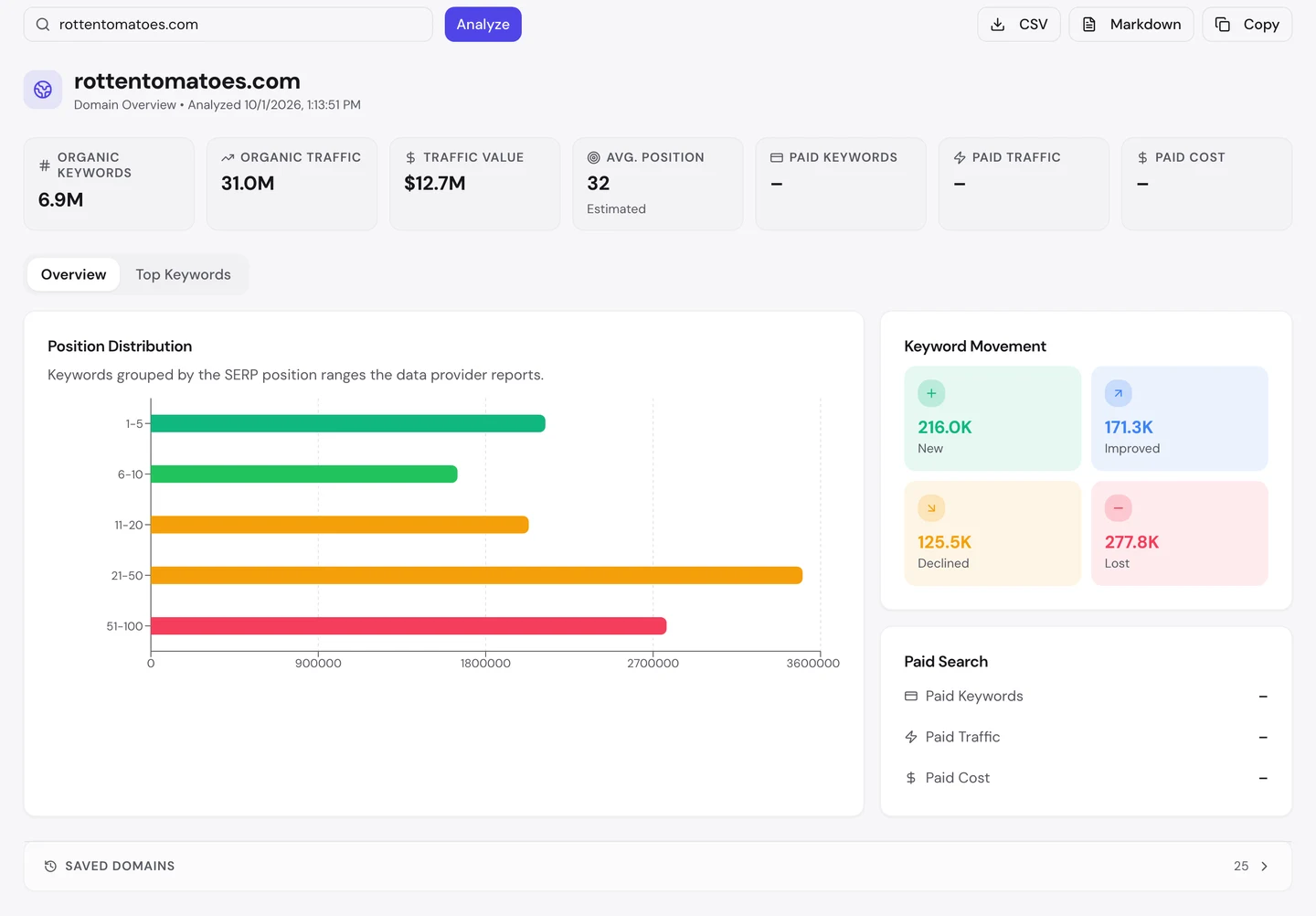Click the orange arrow icon for Declined keywords
This screenshot has width=1316, height=916.
point(931,508)
